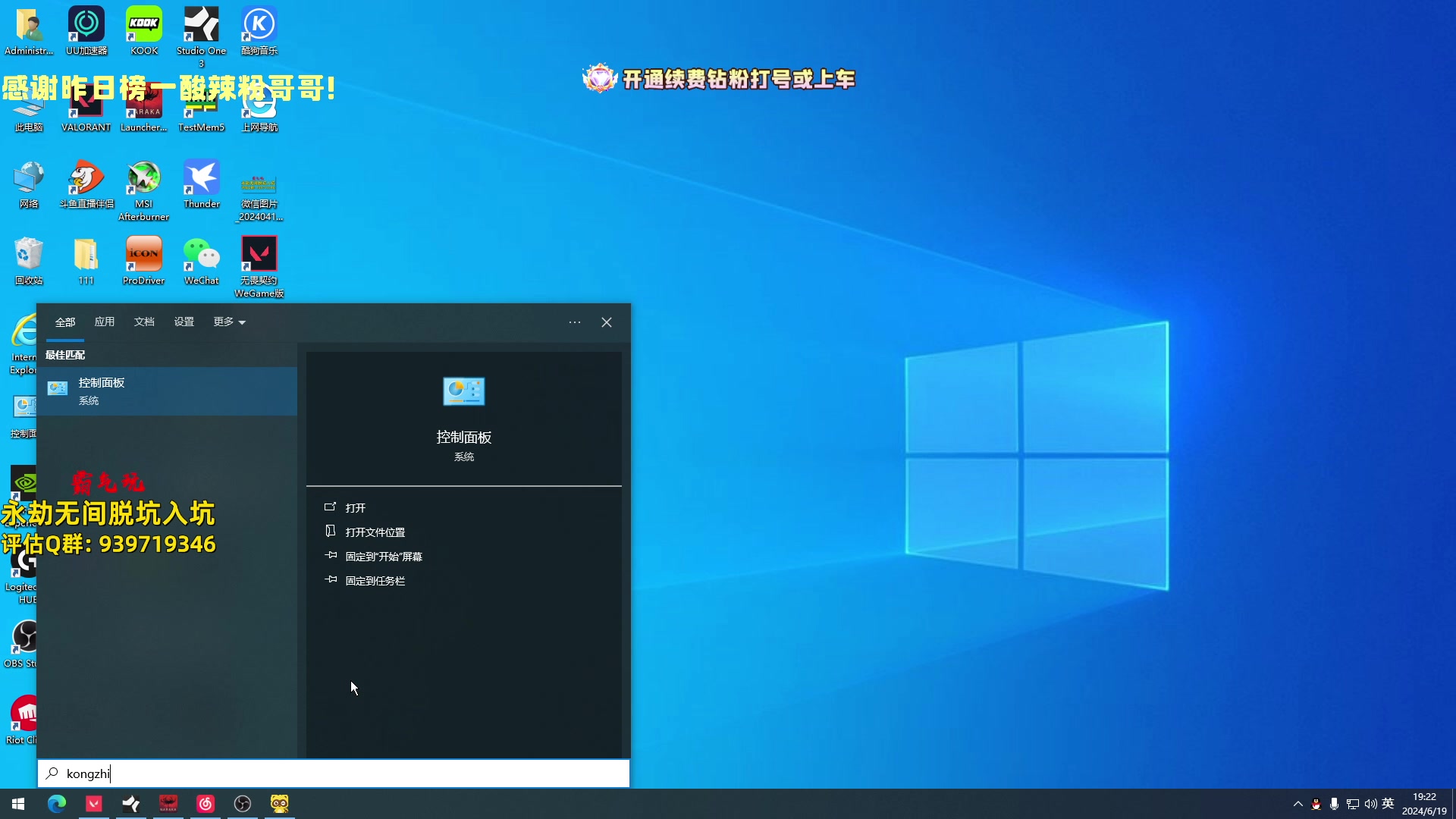Expand the 更多 dropdown in search filters
This screenshot has height=819, width=1456.
point(230,322)
